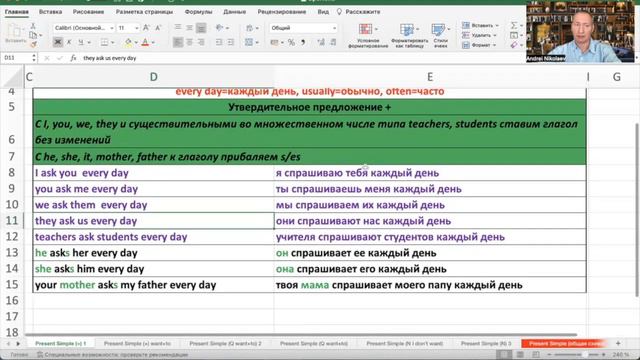Open the Рецензирование ribbon tab
This screenshot has width=640, height=360.
(x=282, y=12)
